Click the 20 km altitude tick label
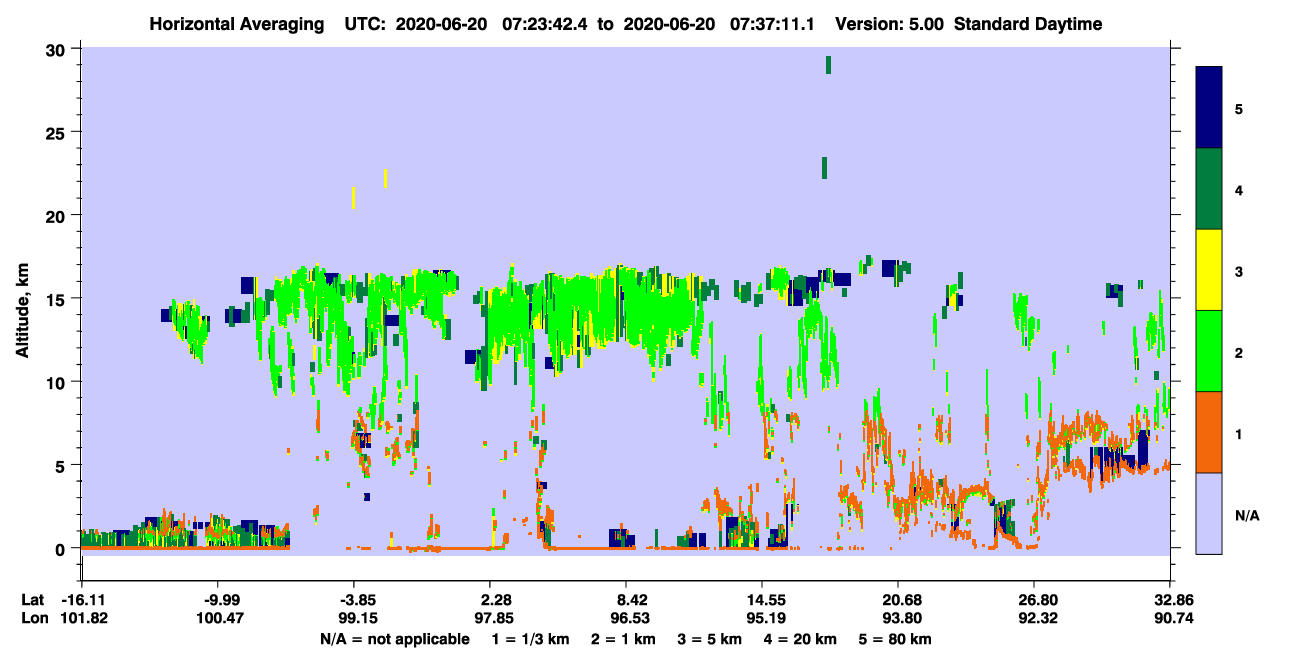 [x=58, y=216]
